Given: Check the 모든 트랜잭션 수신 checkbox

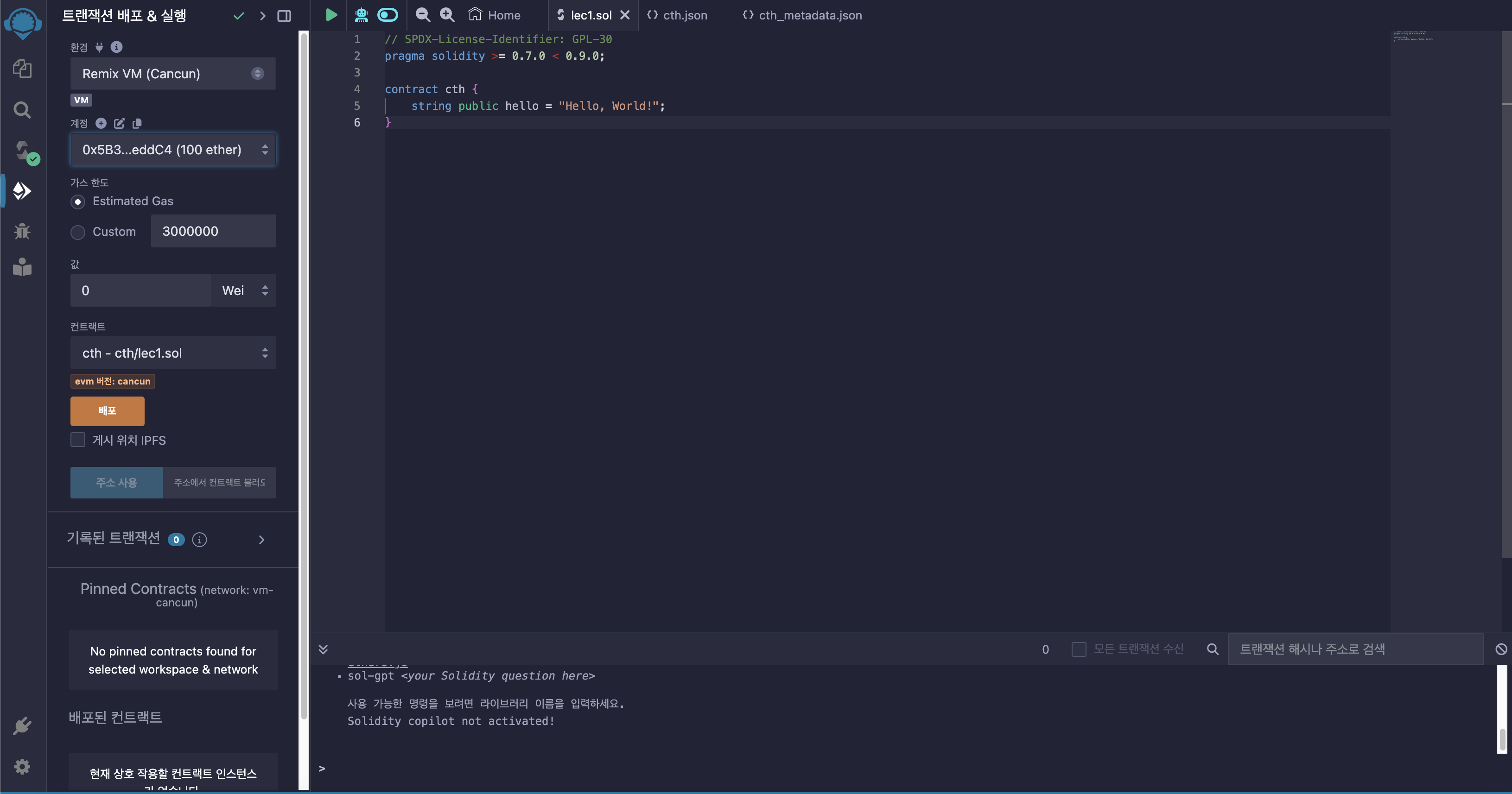Looking at the screenshot, I should (1078, 649).
